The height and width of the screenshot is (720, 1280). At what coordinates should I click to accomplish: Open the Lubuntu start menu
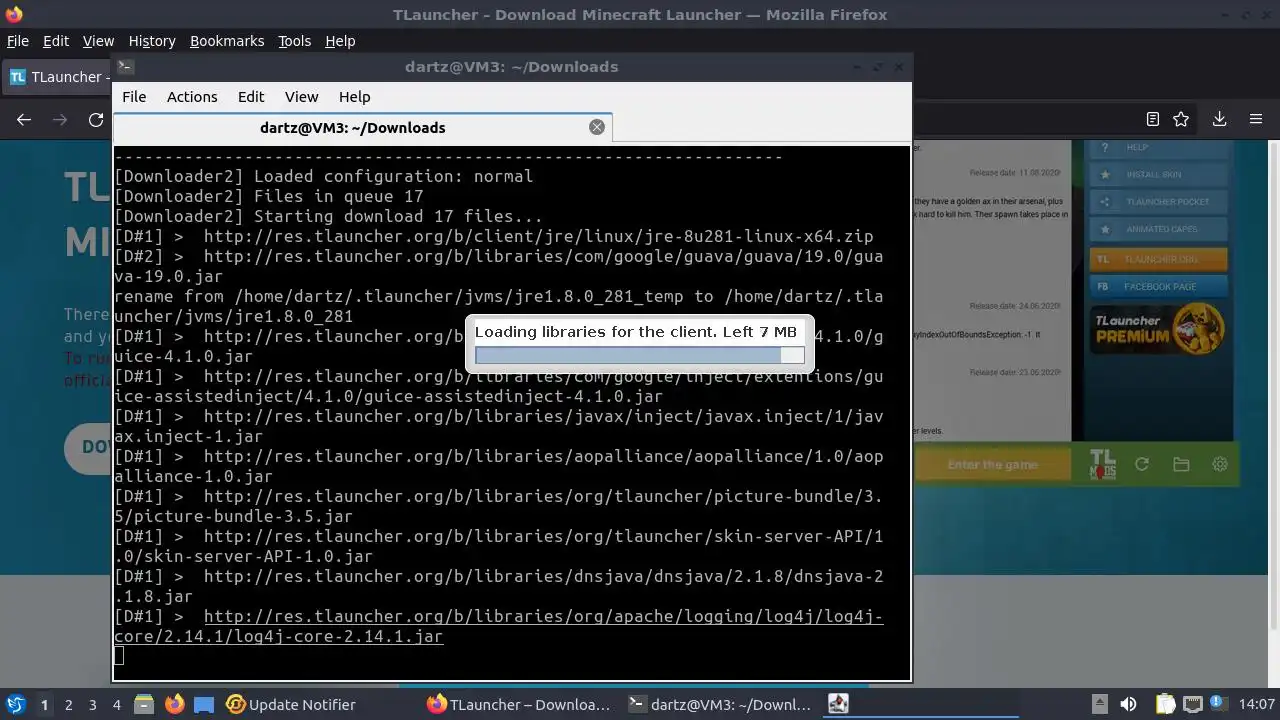(x=15, y=704)
